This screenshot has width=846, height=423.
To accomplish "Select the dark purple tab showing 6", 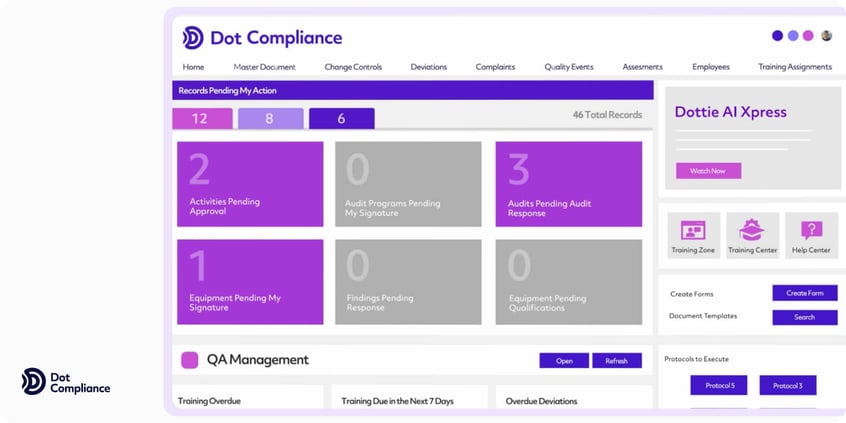I will click(x=342, y=119).
